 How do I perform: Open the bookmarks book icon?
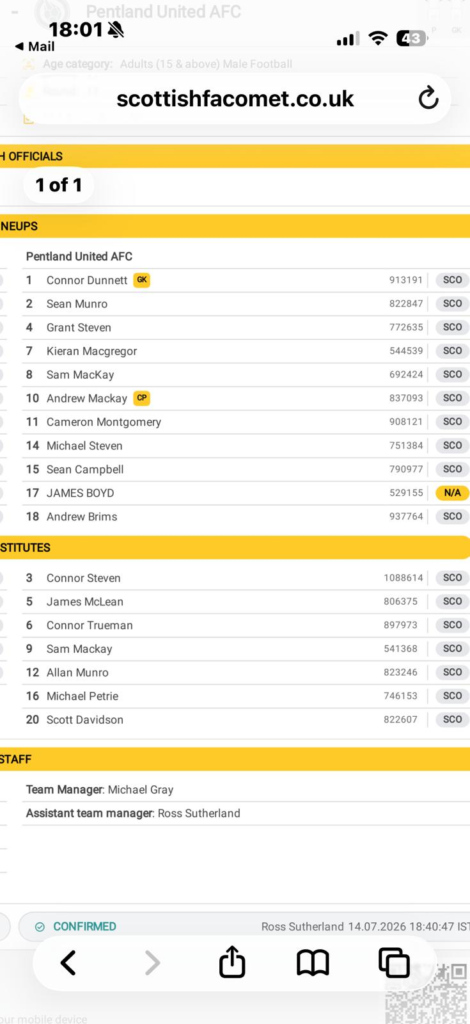[313, 963]
